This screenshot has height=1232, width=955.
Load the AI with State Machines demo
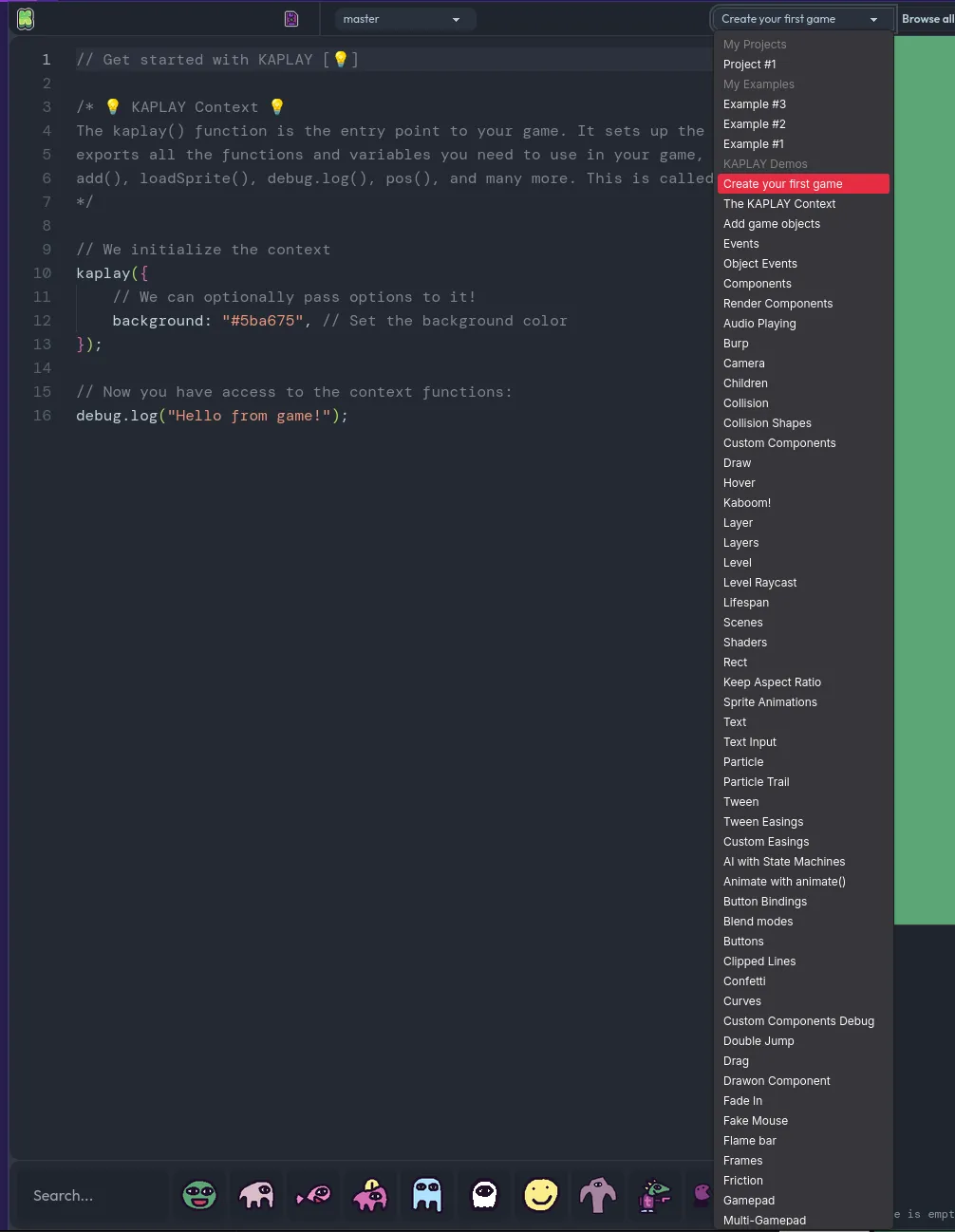803,862
